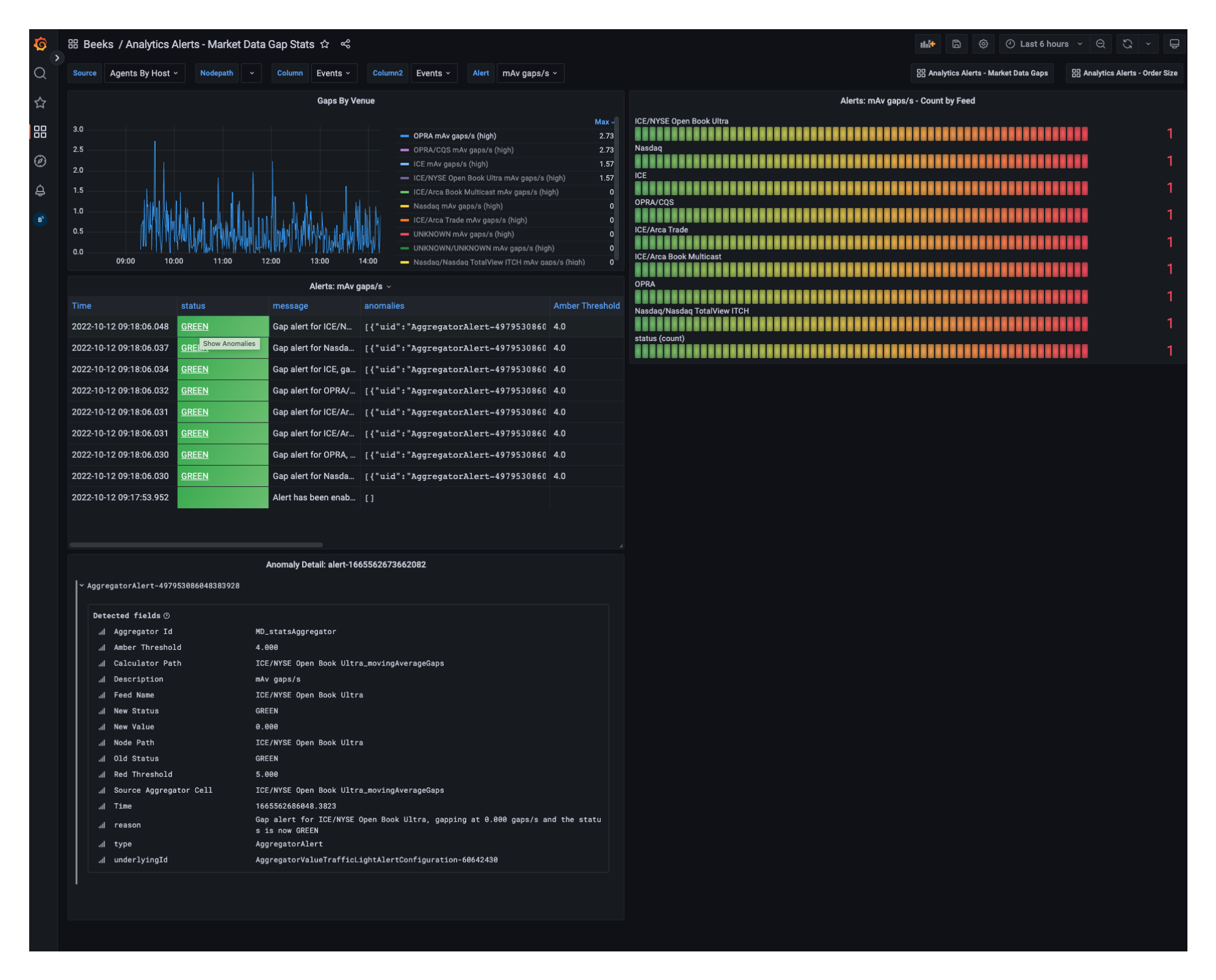Screen dimensions: 1216x980
Task: Open dashboard settings gear
Action: click(x=983, y=44)
